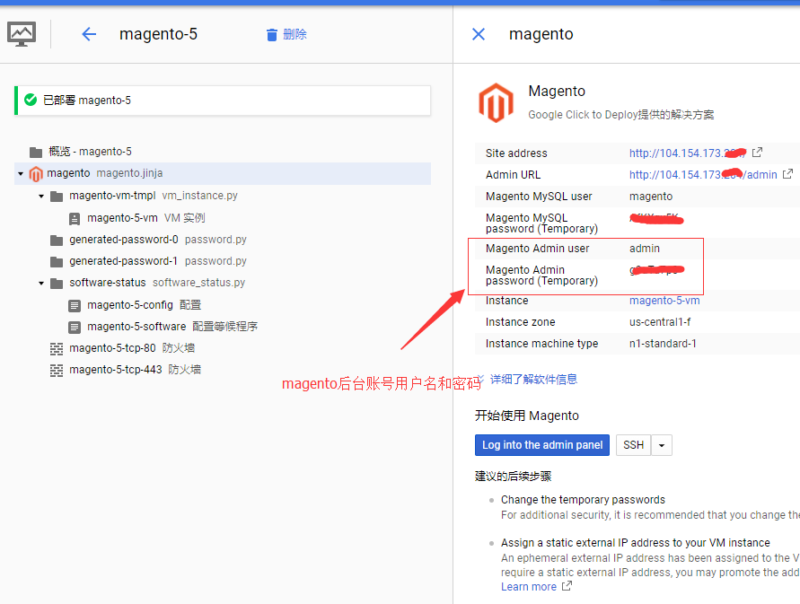
Task: Click Change the temporary passwords text
Action: [583, 499]
